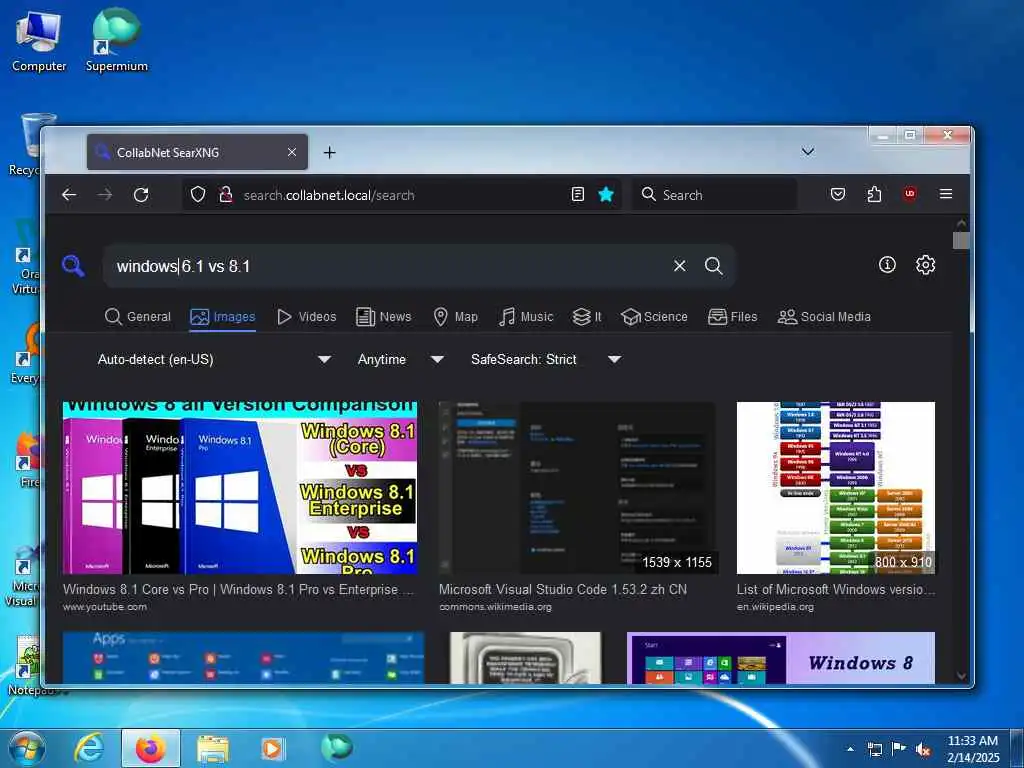
Task: Clear the search query with the X
Action: (x=680, y=266)
